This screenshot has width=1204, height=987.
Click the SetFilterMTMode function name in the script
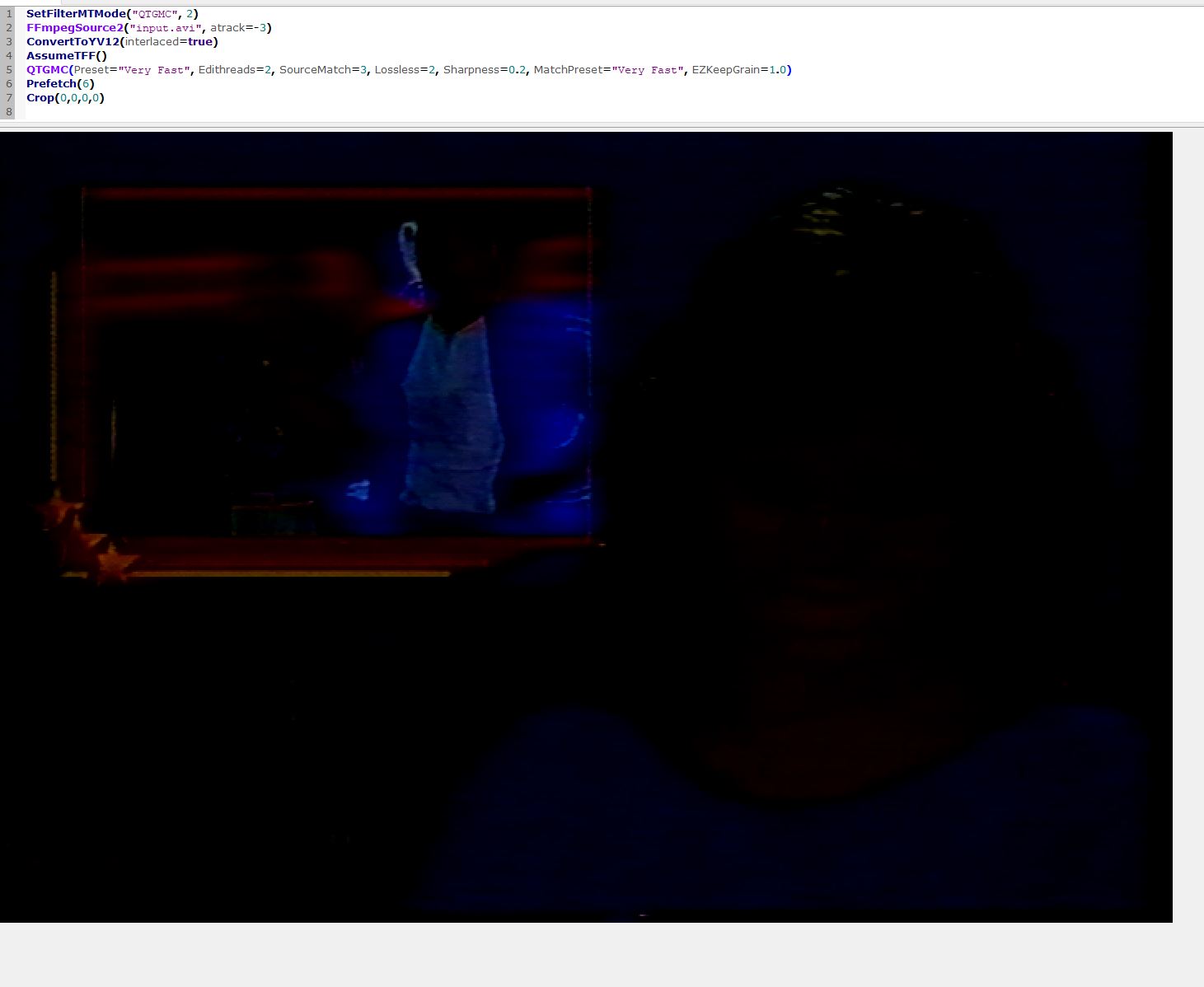76,14
